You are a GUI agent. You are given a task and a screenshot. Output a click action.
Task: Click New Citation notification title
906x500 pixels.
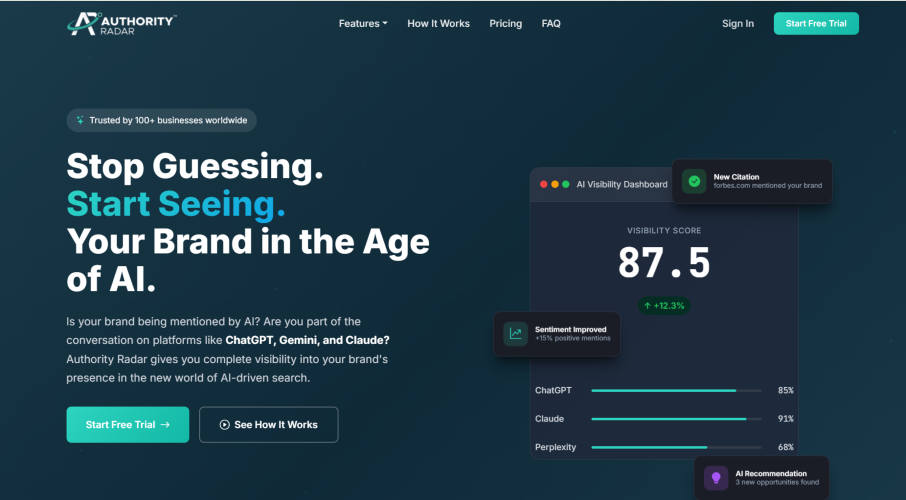point(736,177)
